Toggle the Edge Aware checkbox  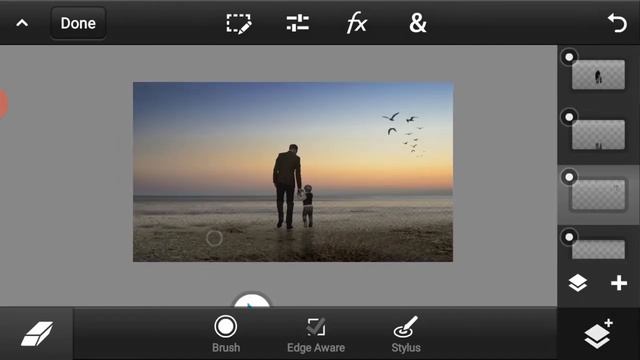pos(316,335)
